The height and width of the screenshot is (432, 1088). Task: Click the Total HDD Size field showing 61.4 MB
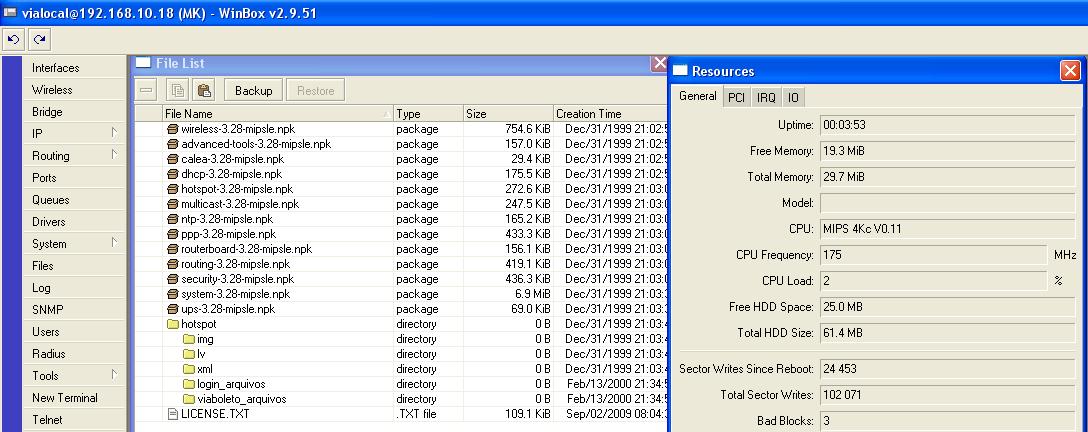tap(947, 333)
